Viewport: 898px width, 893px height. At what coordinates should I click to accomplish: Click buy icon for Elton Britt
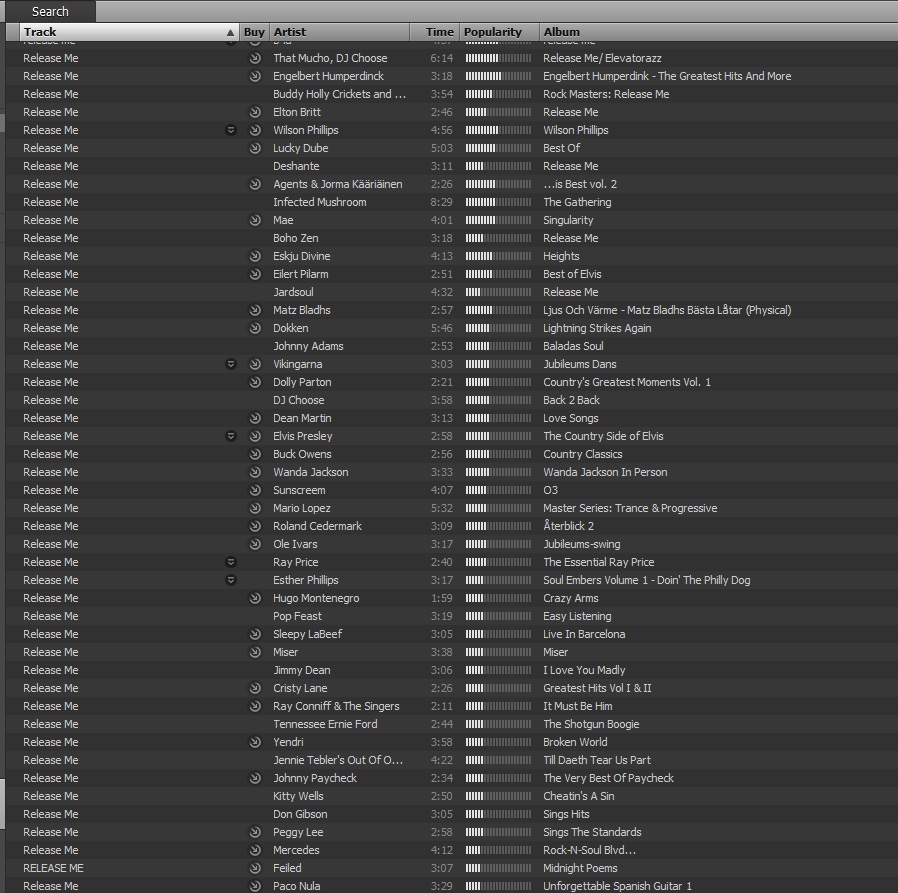click(255, 112)
